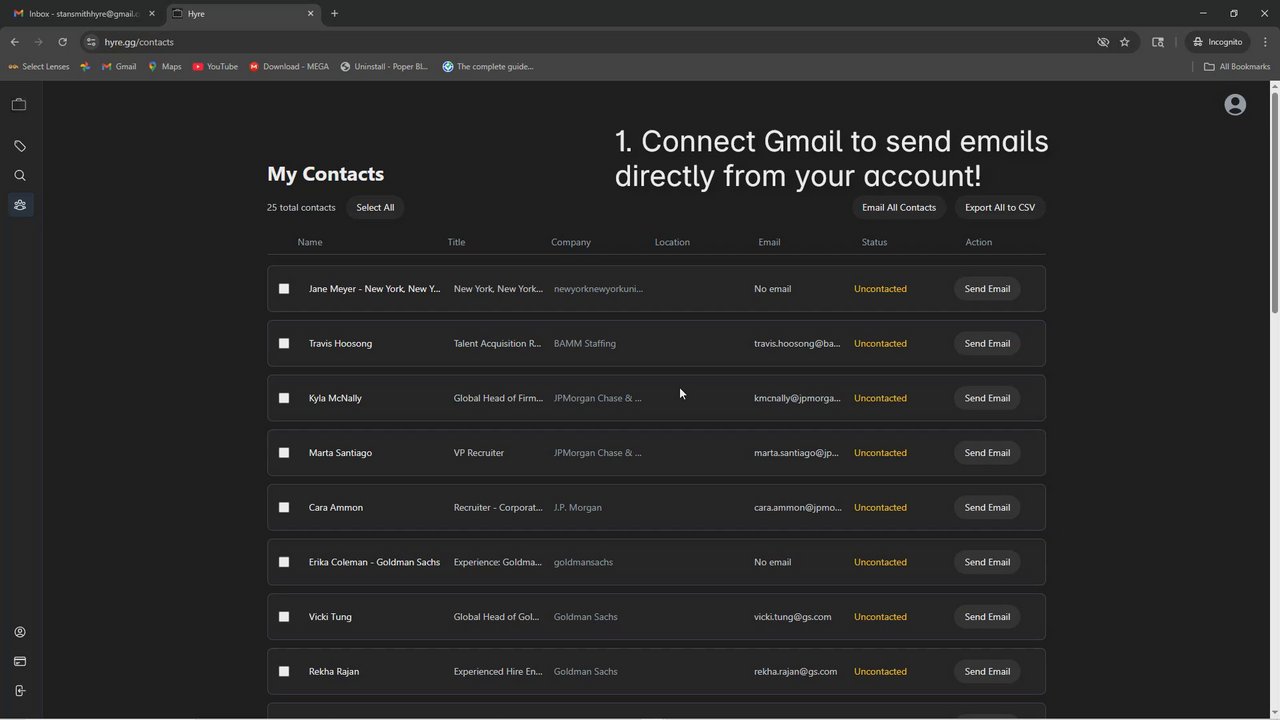The height and width of the screenshot is (720, 1280).
Task: Click the tag icon in left sidebar
Action: [19, 146]
